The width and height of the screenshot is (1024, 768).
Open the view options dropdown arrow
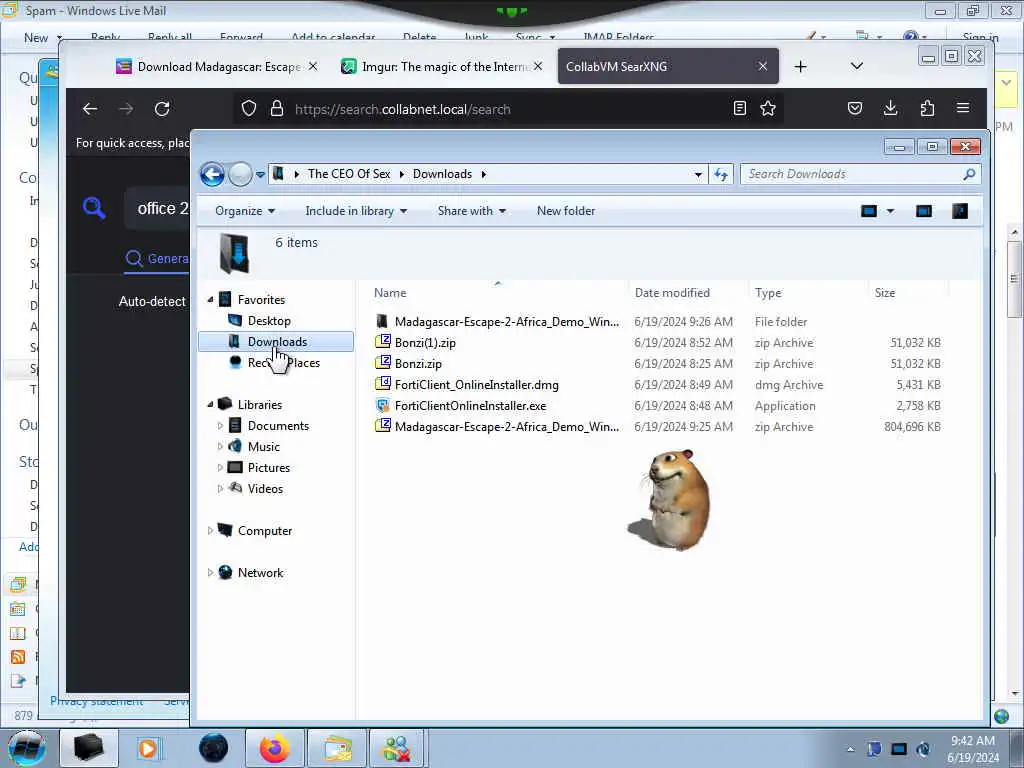890,211
